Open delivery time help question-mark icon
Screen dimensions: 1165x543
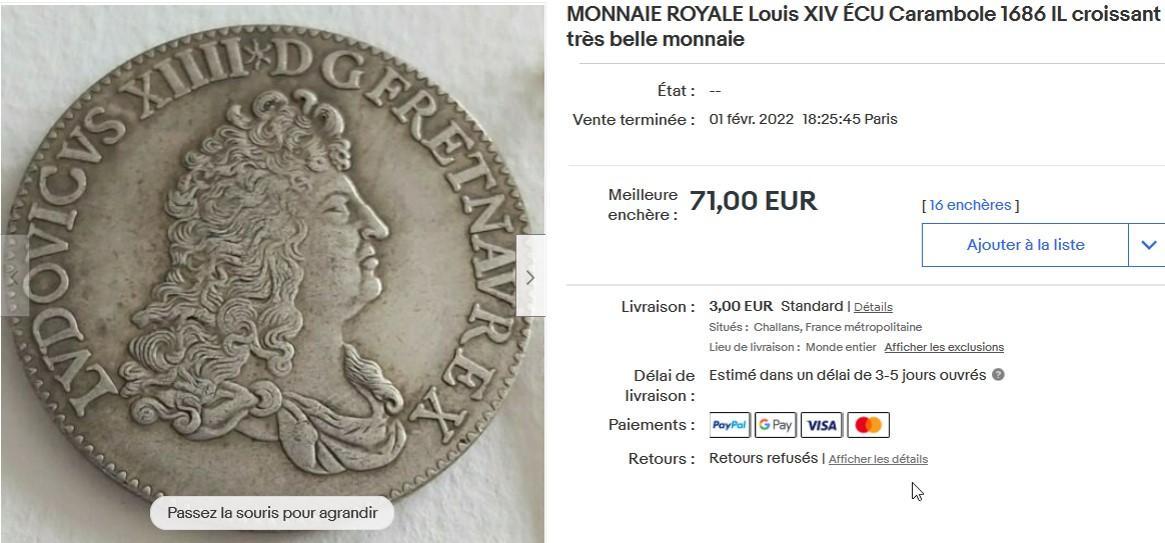(x=999, y=374)
